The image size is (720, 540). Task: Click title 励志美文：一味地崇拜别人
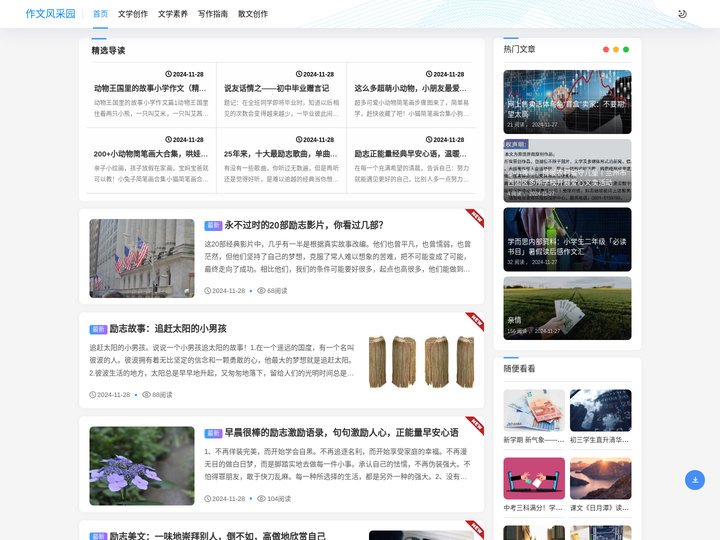point(217,535)
